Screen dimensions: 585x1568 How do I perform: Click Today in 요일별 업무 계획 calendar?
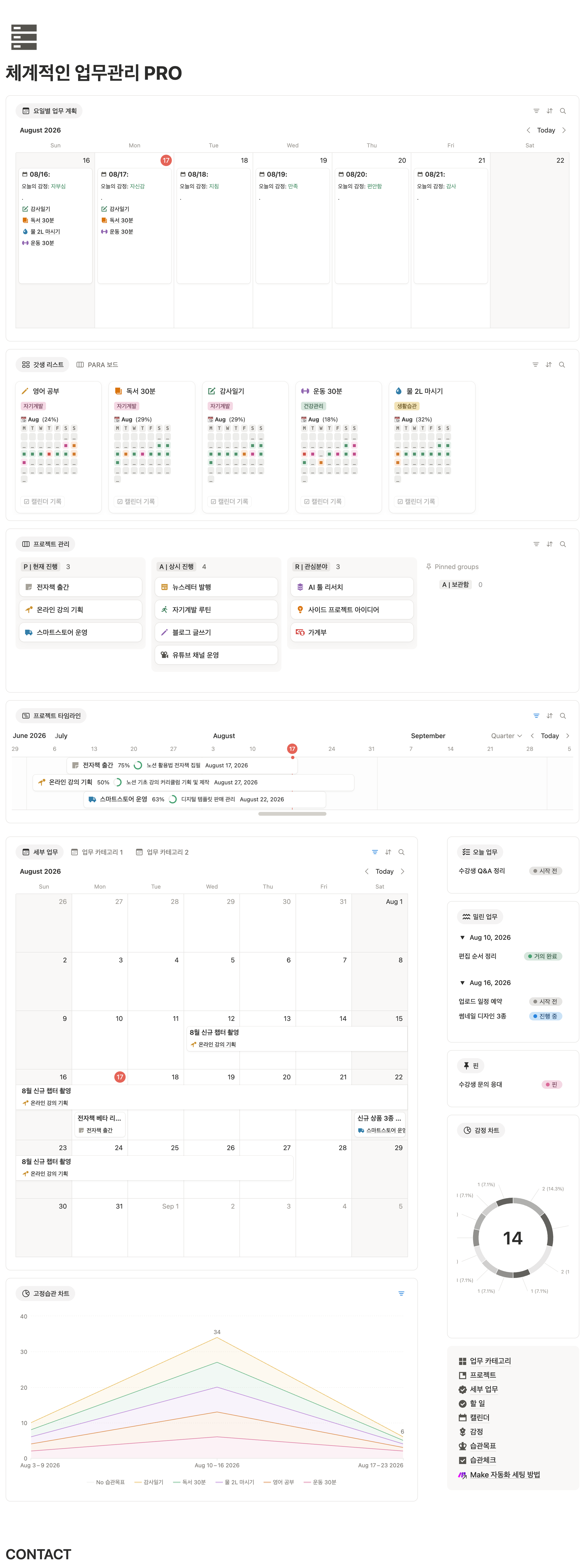546,130
